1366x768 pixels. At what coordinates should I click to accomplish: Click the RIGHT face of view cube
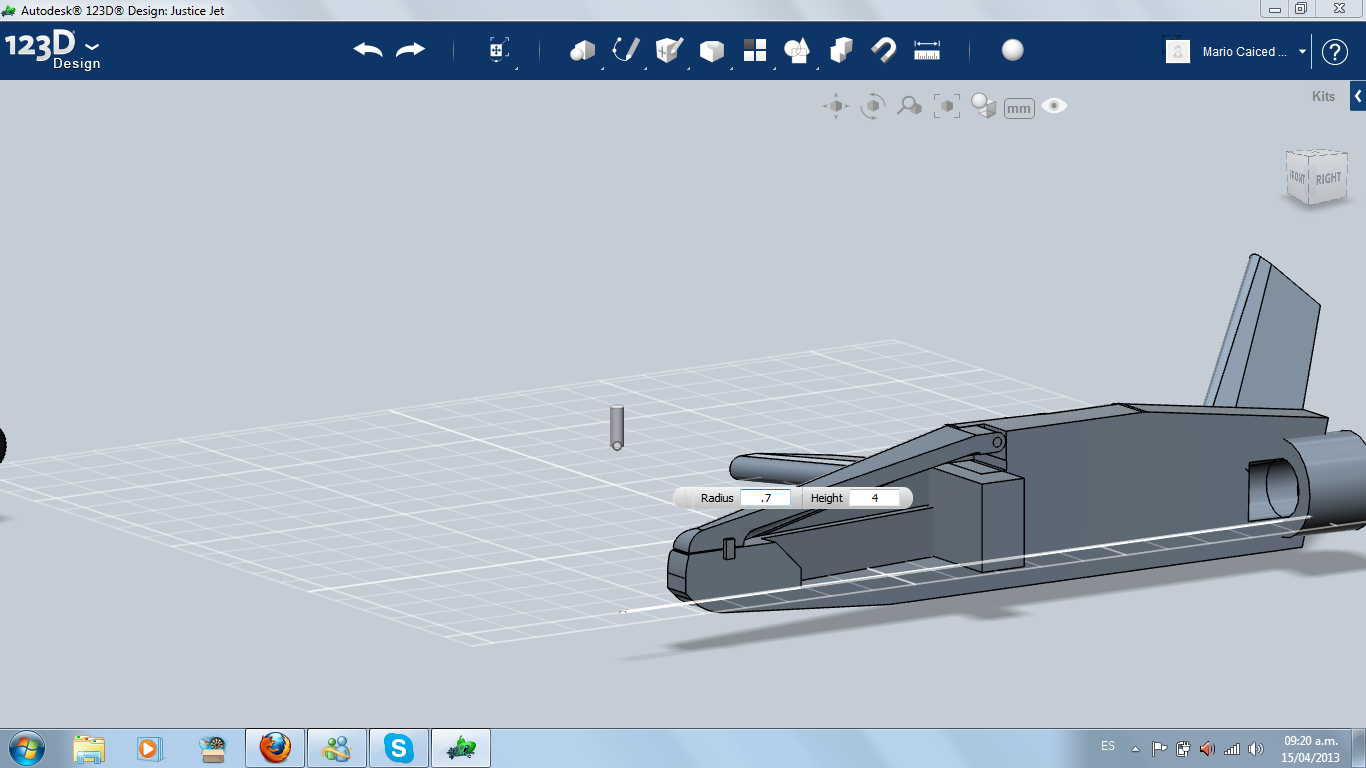[1328, 179]
